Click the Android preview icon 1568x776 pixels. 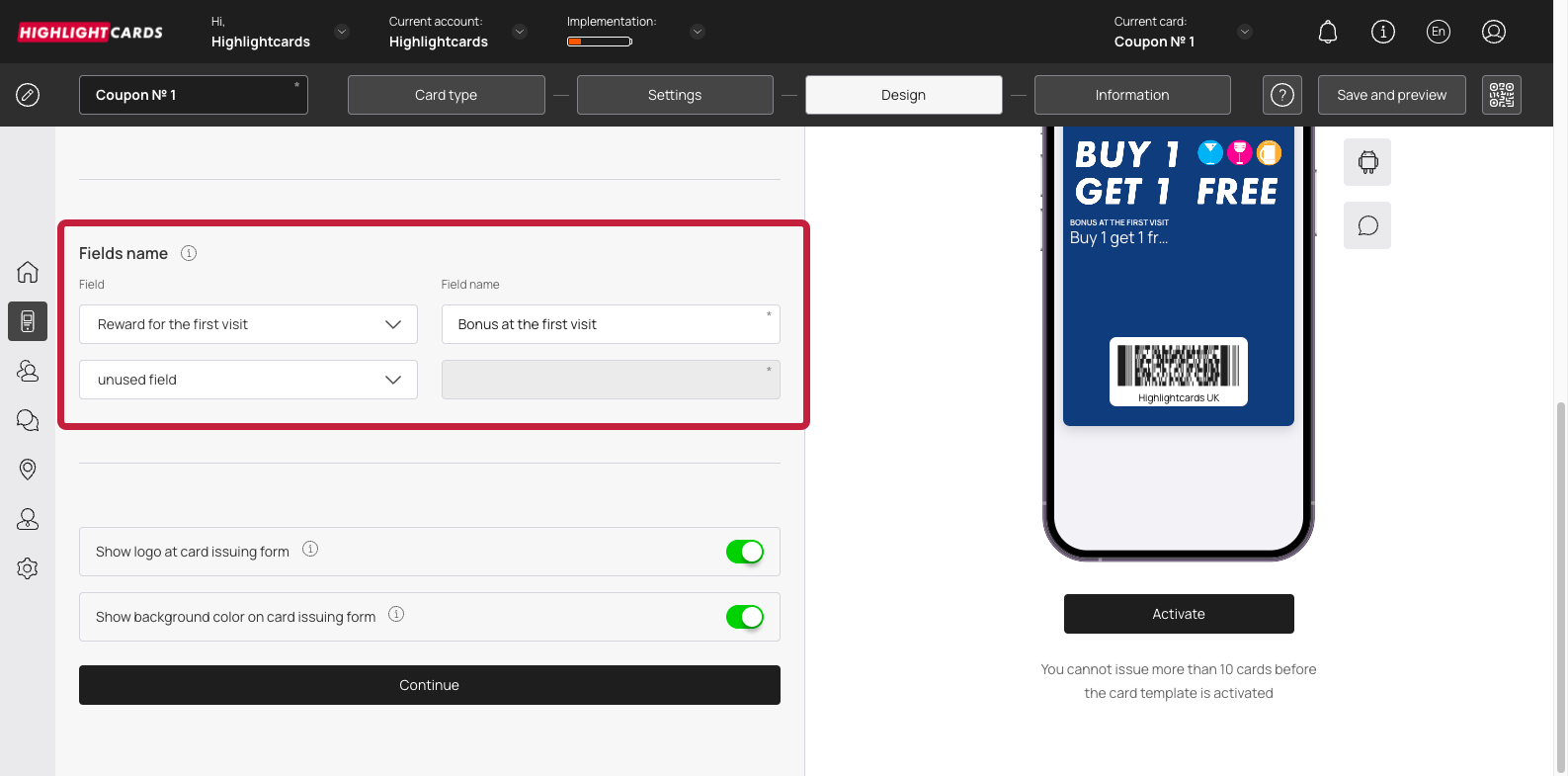point(1366,162)
